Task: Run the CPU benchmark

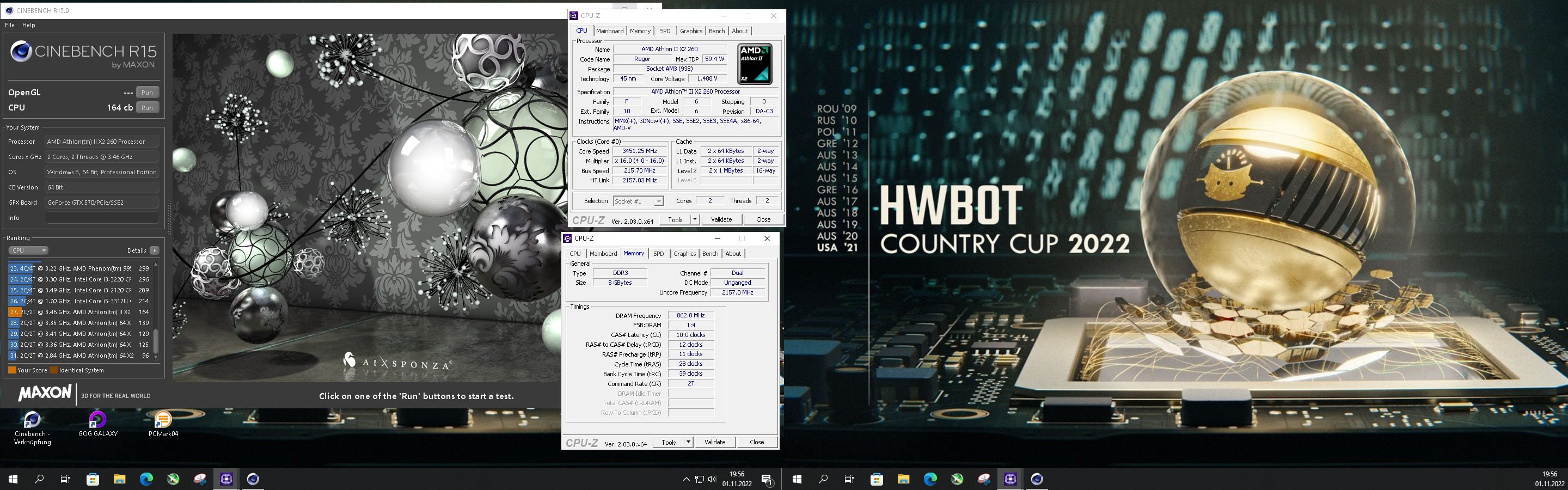Action: tap(148, 108)
